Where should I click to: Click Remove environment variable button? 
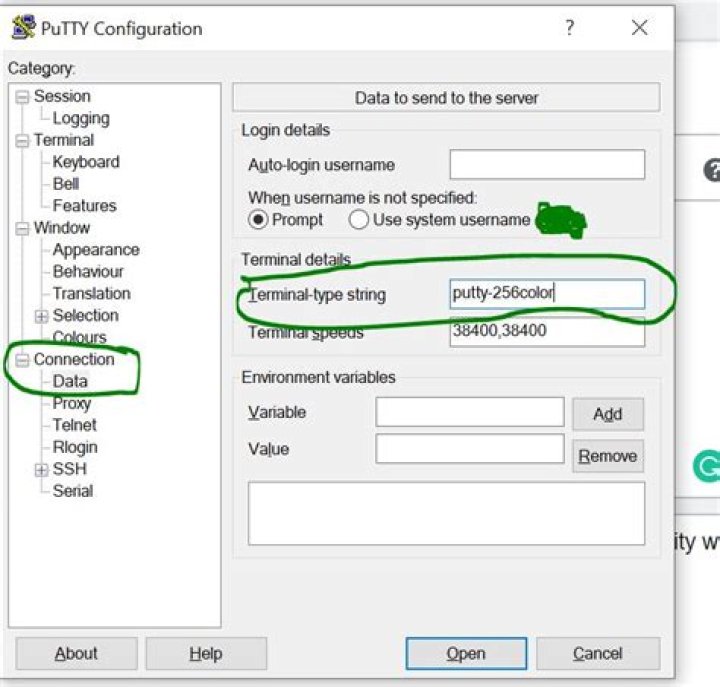[608, 456]
